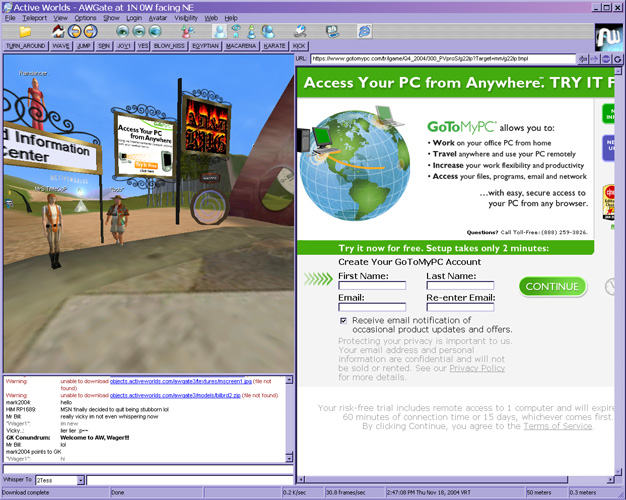Uncheck the email notification checkbox
Image resolution: width=626 pixels, height=500 pixels.
pyautogui.click(x=343, y=321)
